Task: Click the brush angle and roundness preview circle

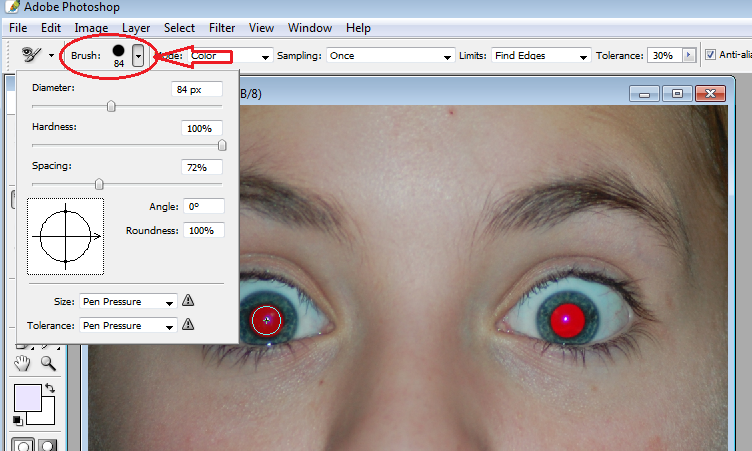Action: pyautogui.click(x=66, y=237)
